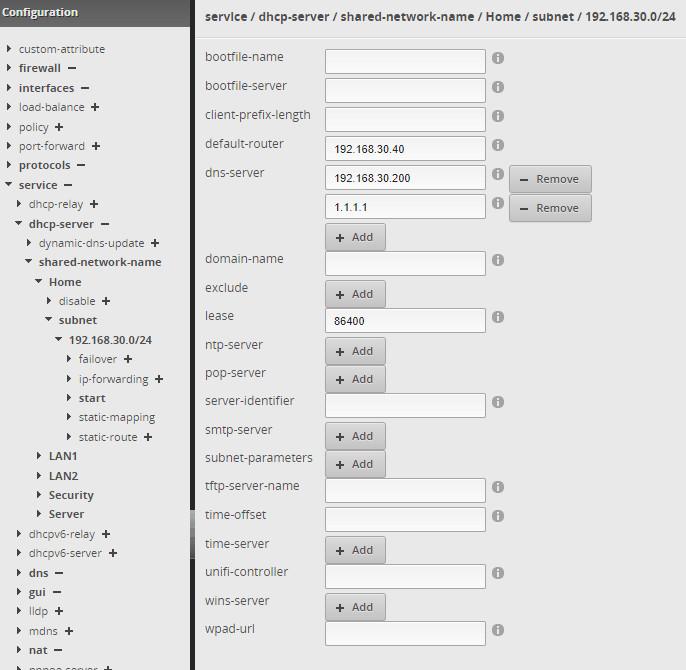The height and width of the screenshot is (670, 686).
Task: Click the info icon beside unifi-controller
Action: (498, 573)
